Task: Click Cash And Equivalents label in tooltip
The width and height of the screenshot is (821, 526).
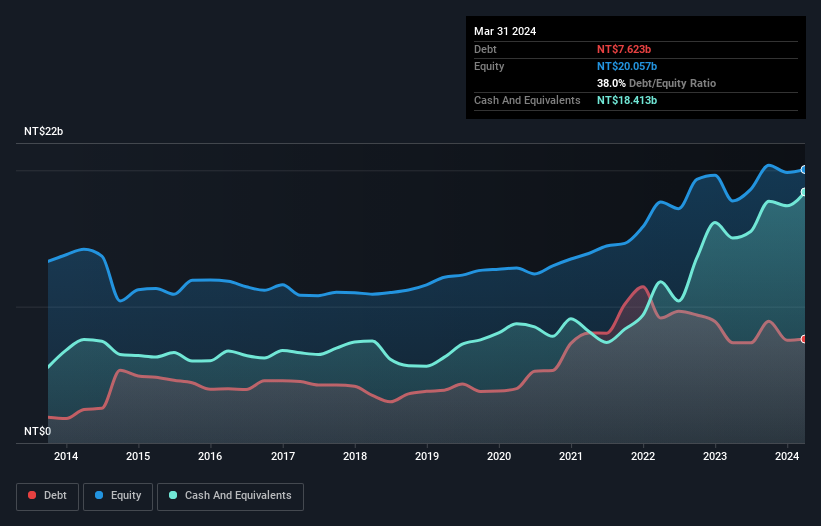Action: tap(527, 100)
